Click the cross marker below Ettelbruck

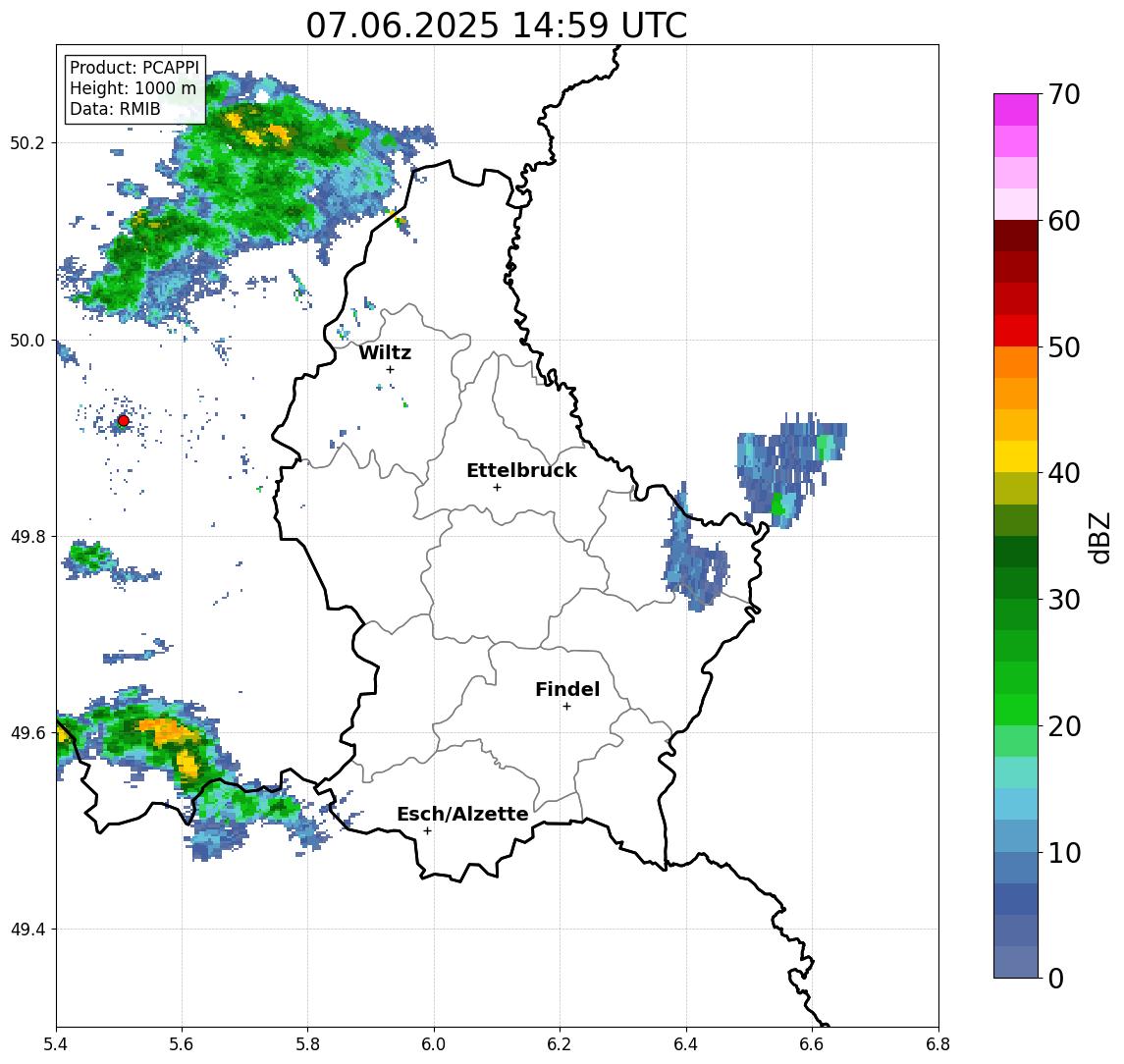click(x=497, y=488)
